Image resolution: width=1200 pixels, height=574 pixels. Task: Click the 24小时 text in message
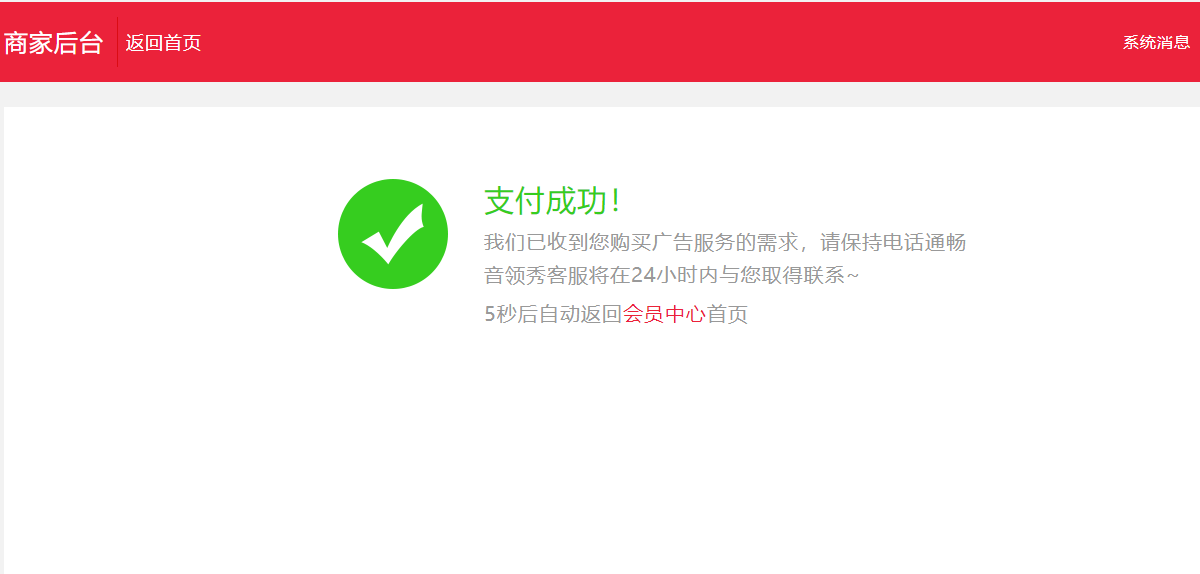[661, 275]
